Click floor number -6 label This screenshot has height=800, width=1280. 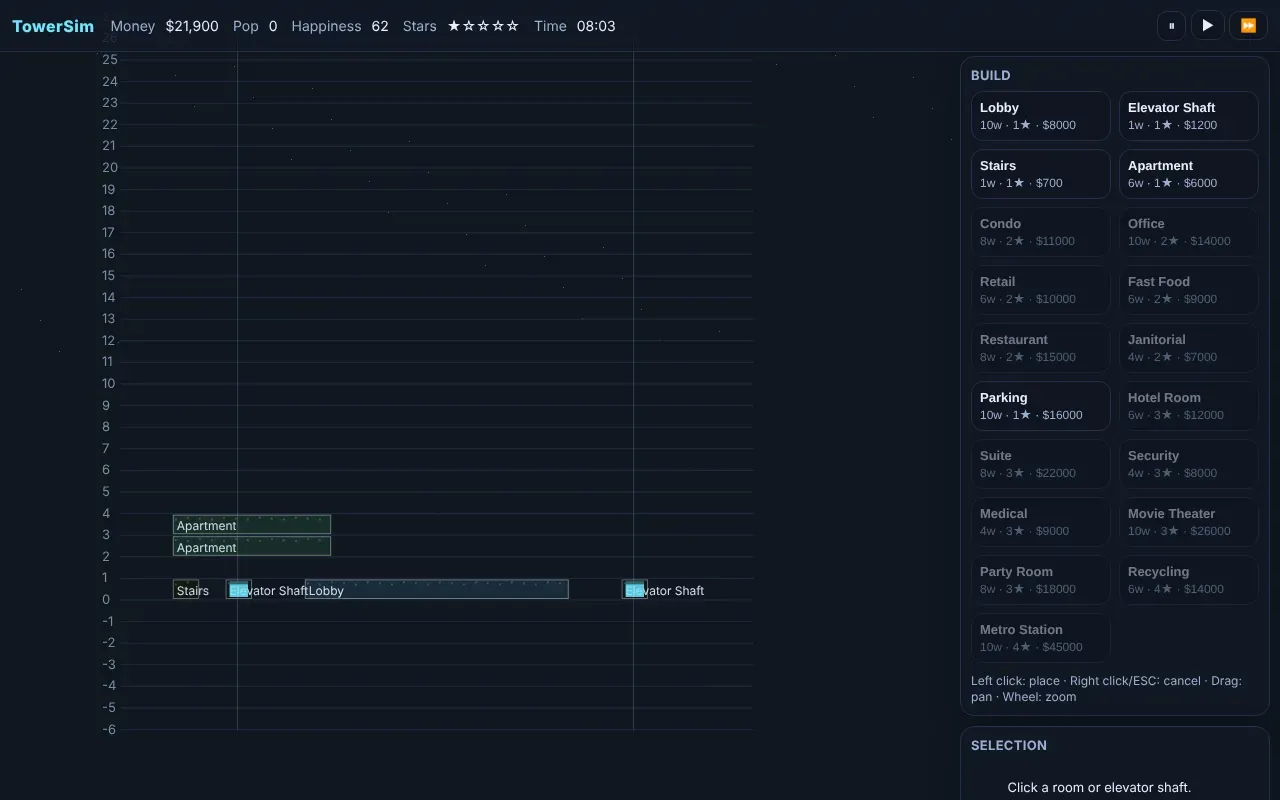click(x=109, y=729)
